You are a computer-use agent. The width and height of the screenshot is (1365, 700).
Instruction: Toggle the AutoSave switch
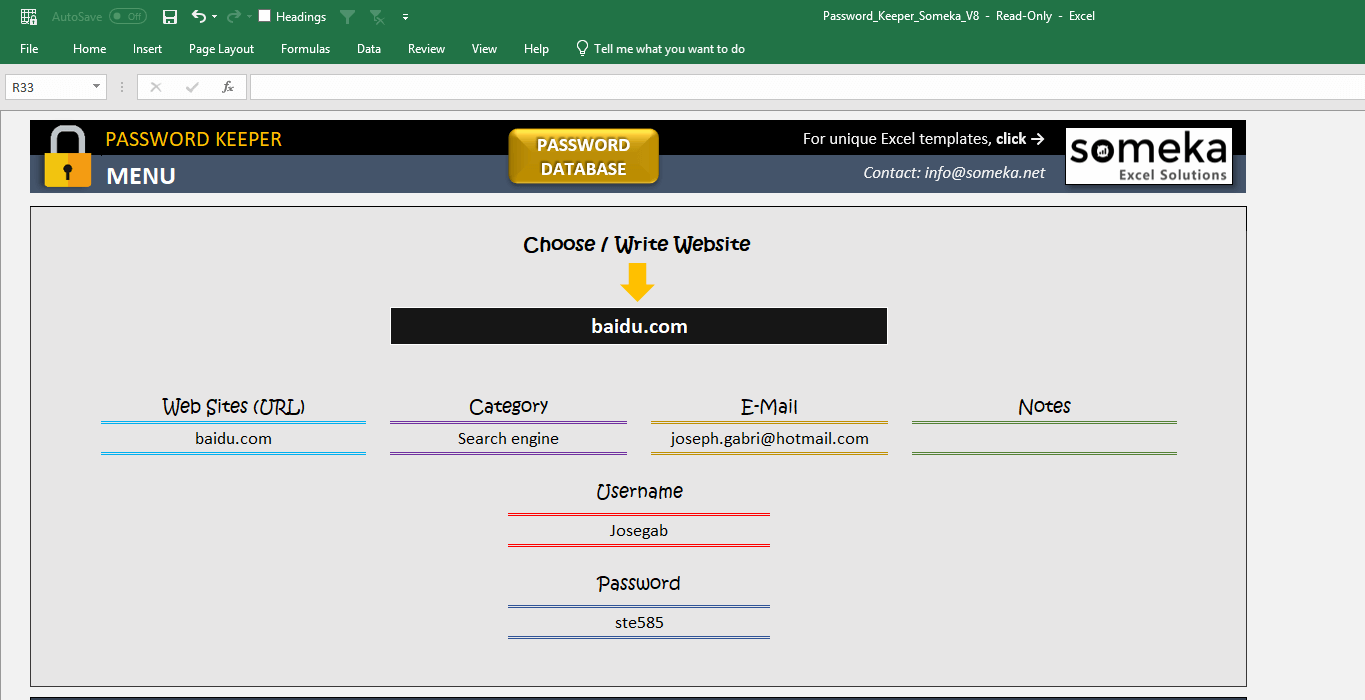click(x=128, y=17)
